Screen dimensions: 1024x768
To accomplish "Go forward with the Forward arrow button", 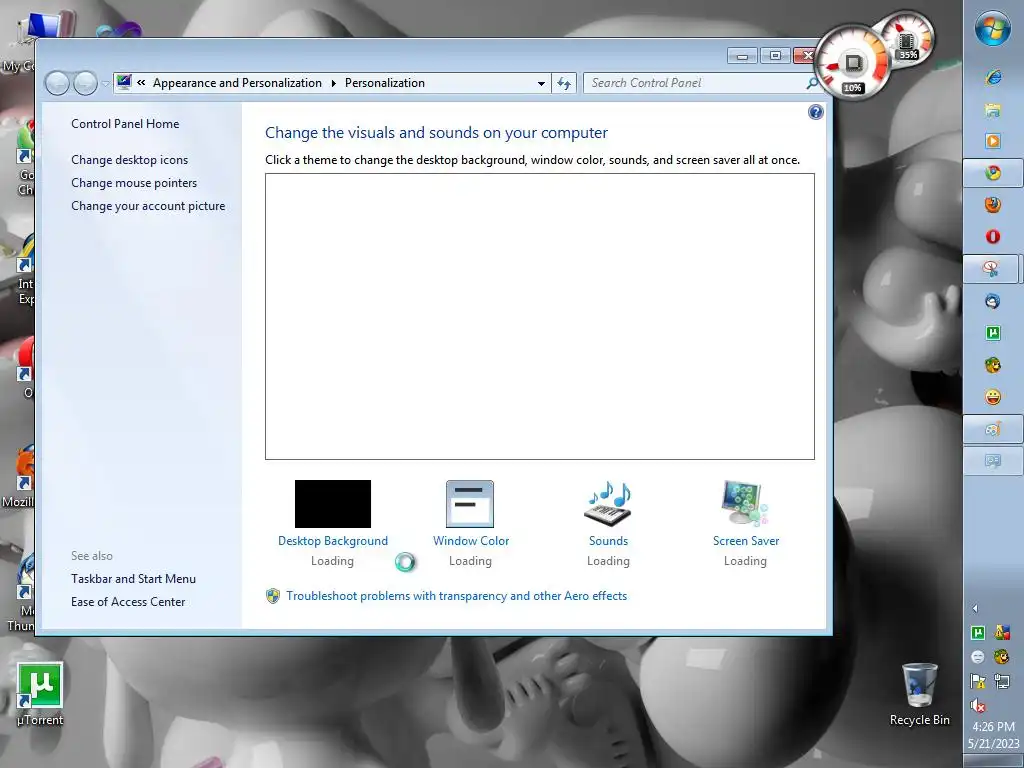I will coord(86,84).
